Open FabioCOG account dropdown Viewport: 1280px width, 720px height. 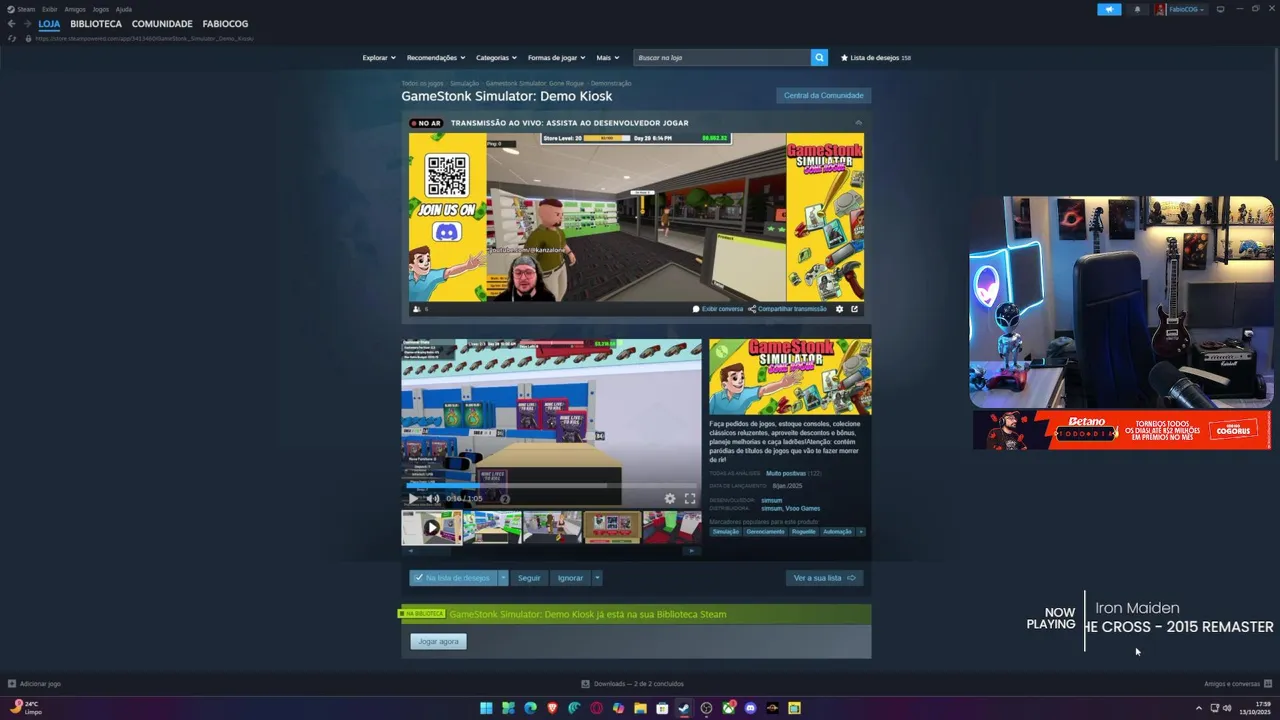pos(1186,9)
